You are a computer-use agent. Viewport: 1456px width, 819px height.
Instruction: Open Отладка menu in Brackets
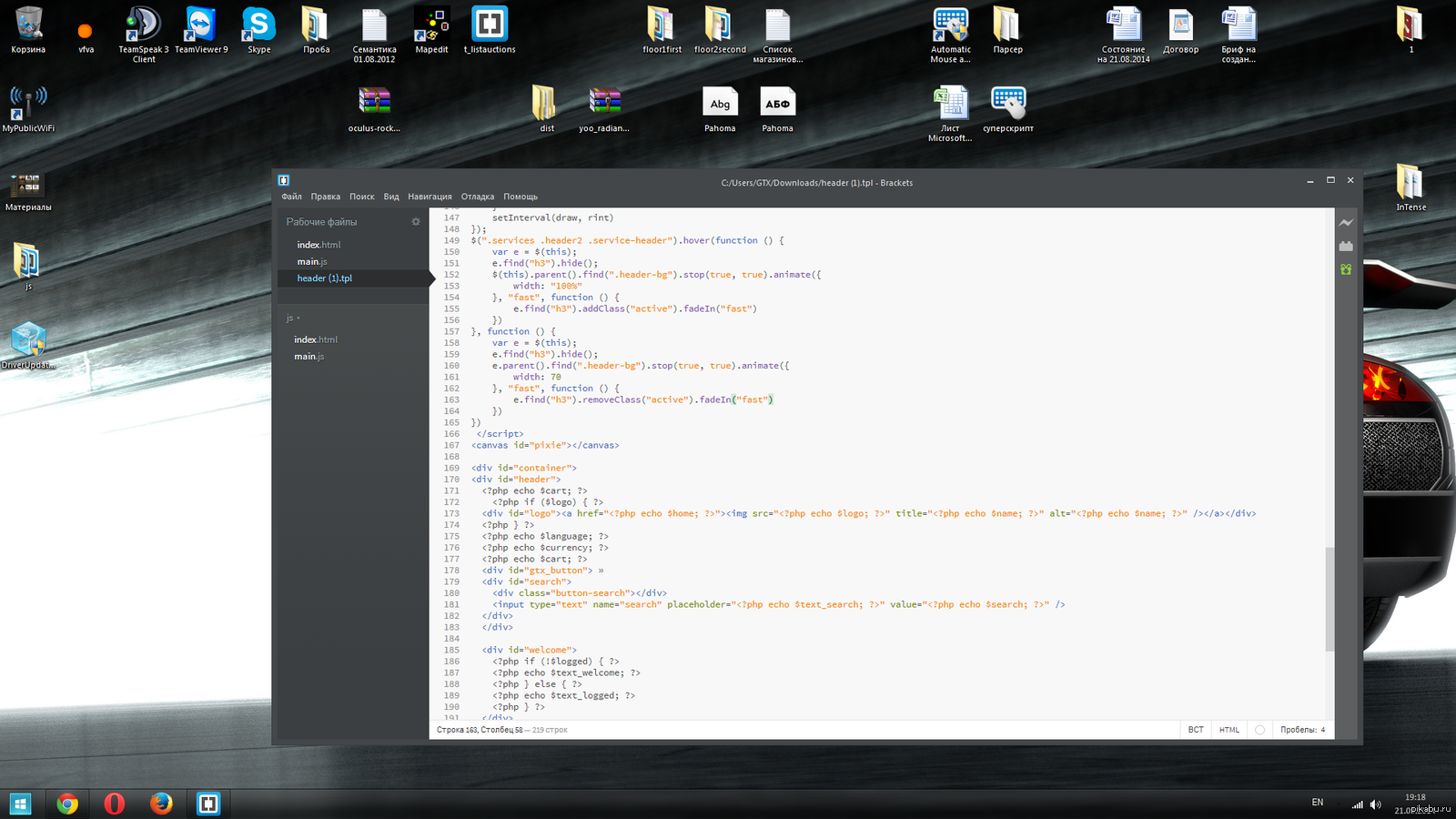tap(478, 197)
